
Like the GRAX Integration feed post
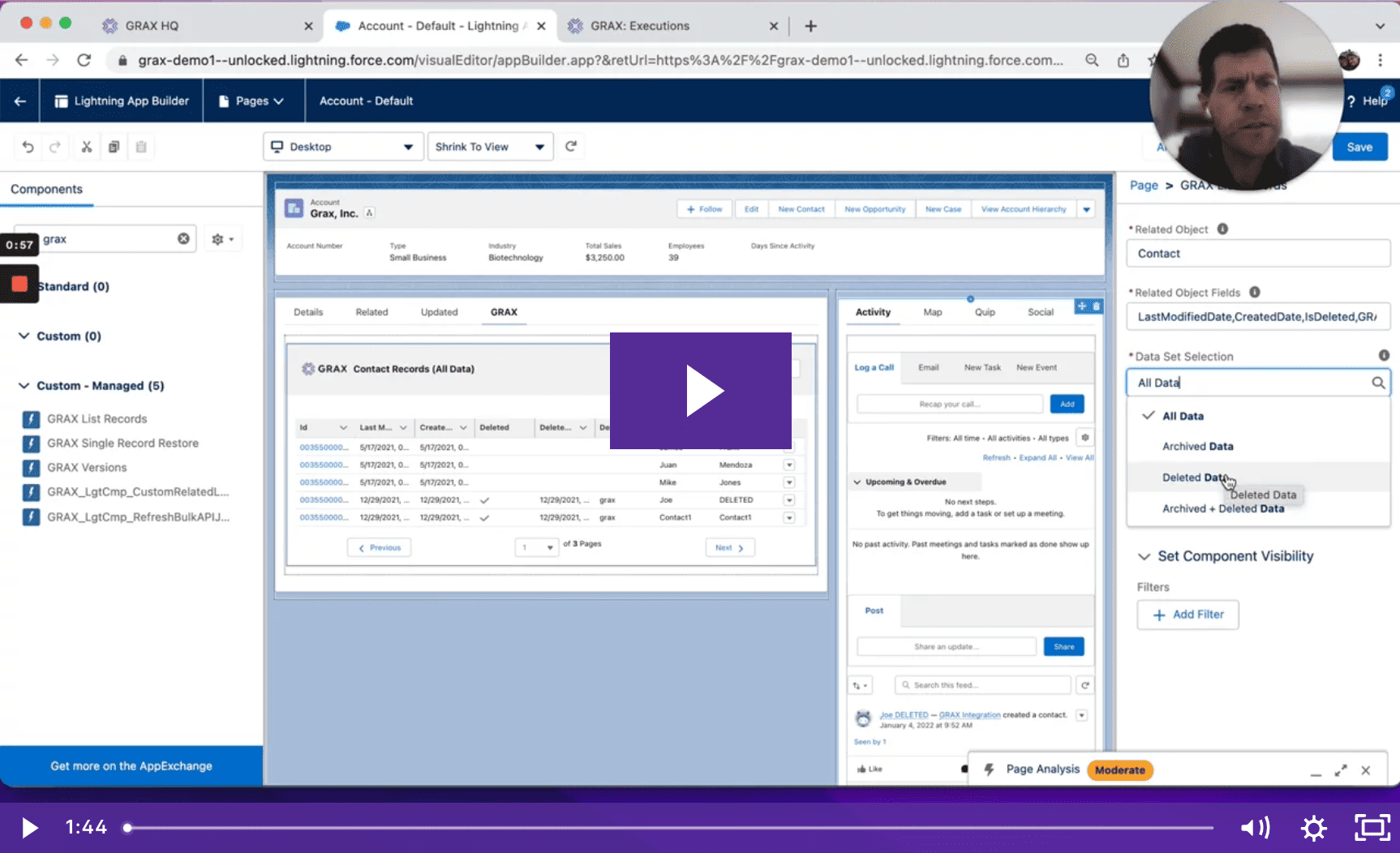click(x=868, y=768)
